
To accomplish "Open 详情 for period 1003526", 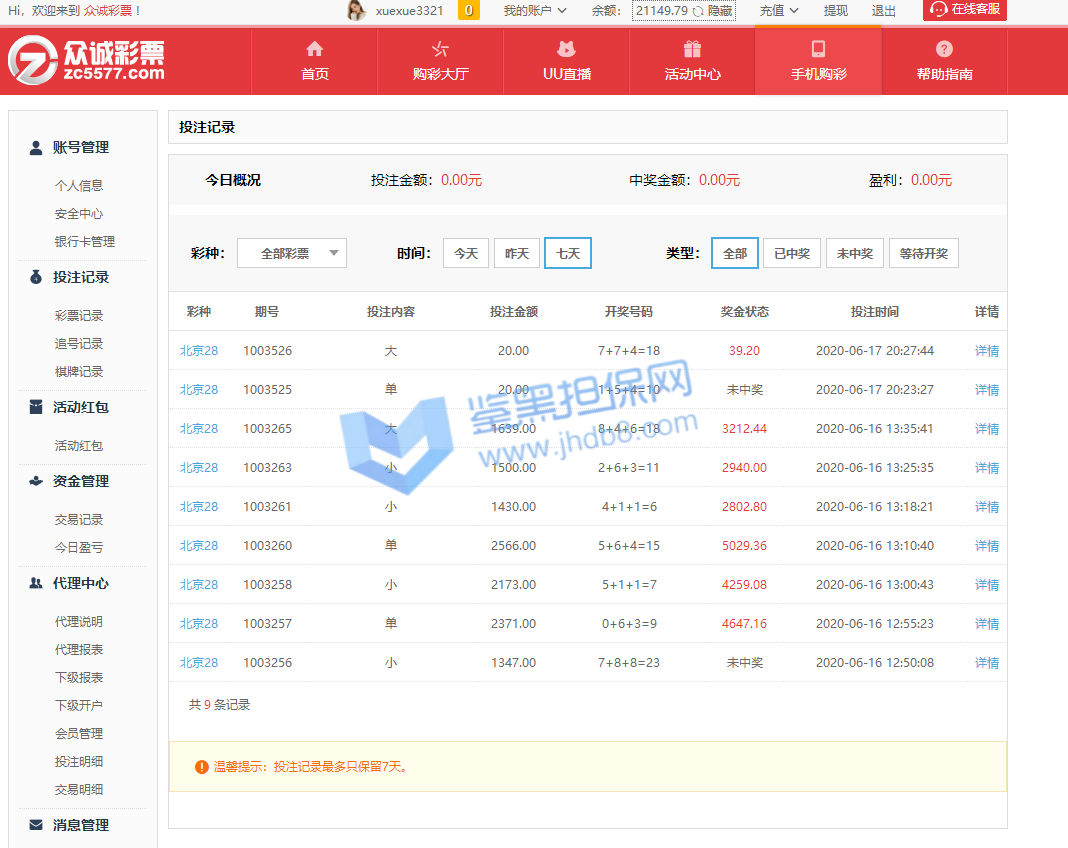I will click(x=986, y=351).
